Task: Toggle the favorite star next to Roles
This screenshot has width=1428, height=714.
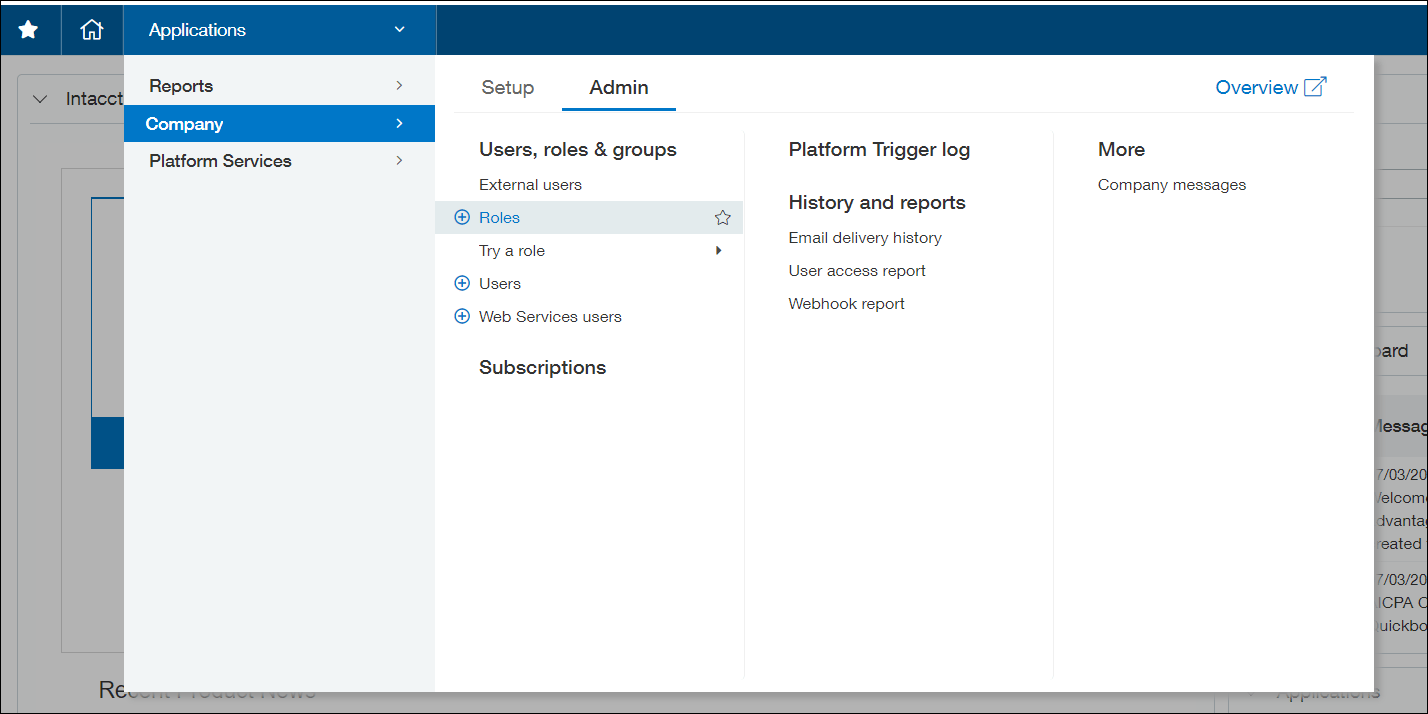Action: click(x=722, y=216)
